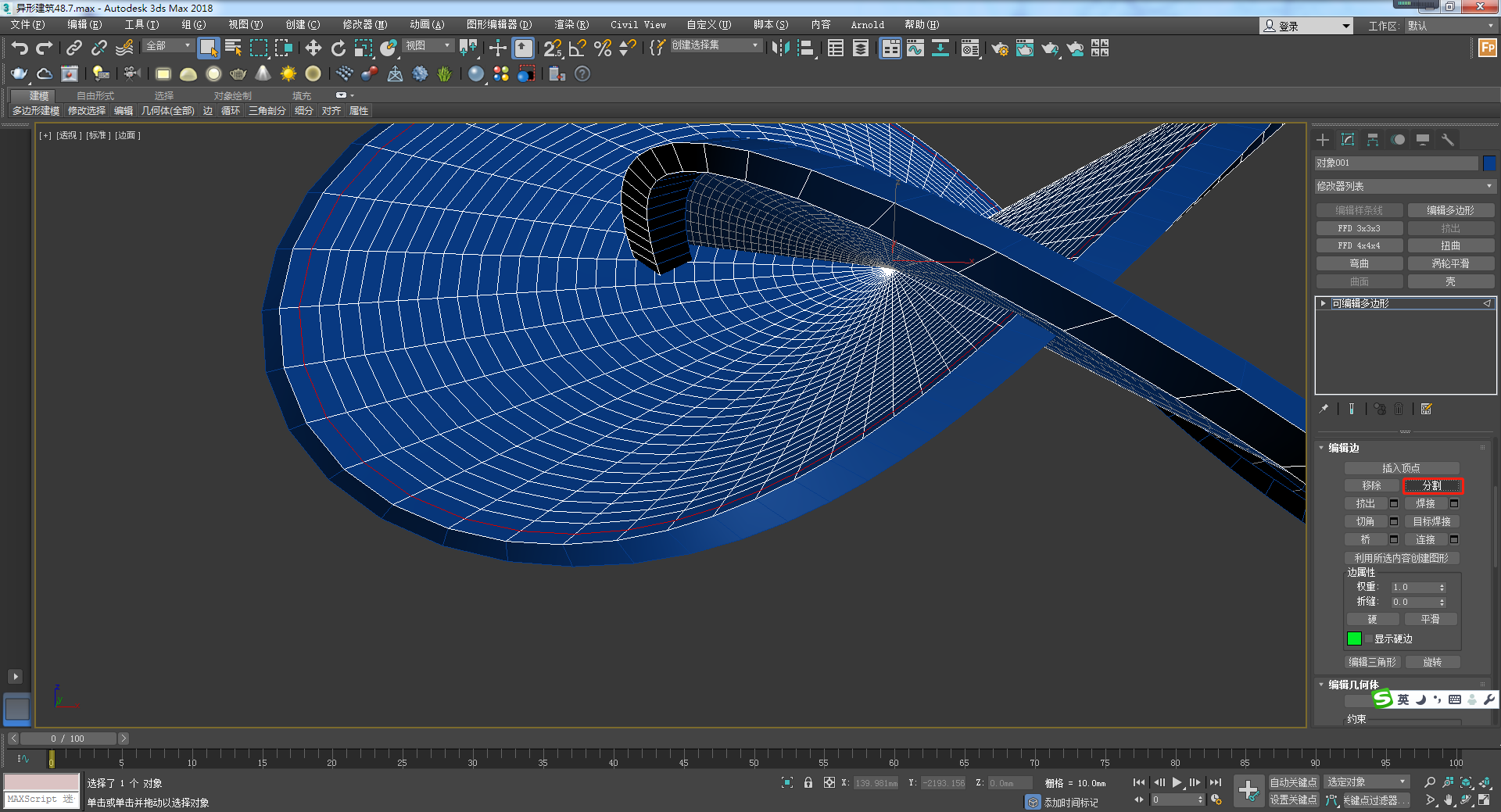Image resolution: width=1501 pixels, height=812 pixels.
Task: Click the Utilities wrench panel icon
Action: pos(1448,140)
